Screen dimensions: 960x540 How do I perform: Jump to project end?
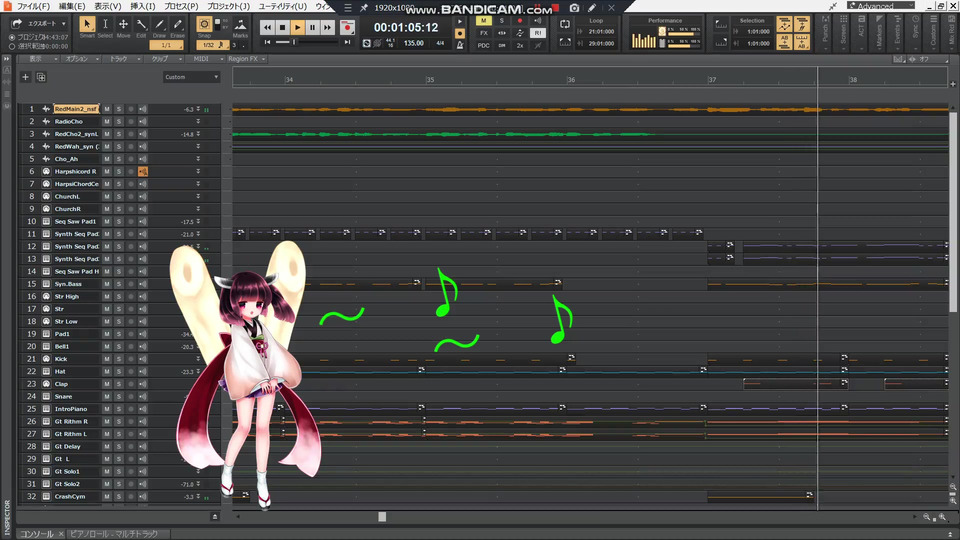(347, 42)
